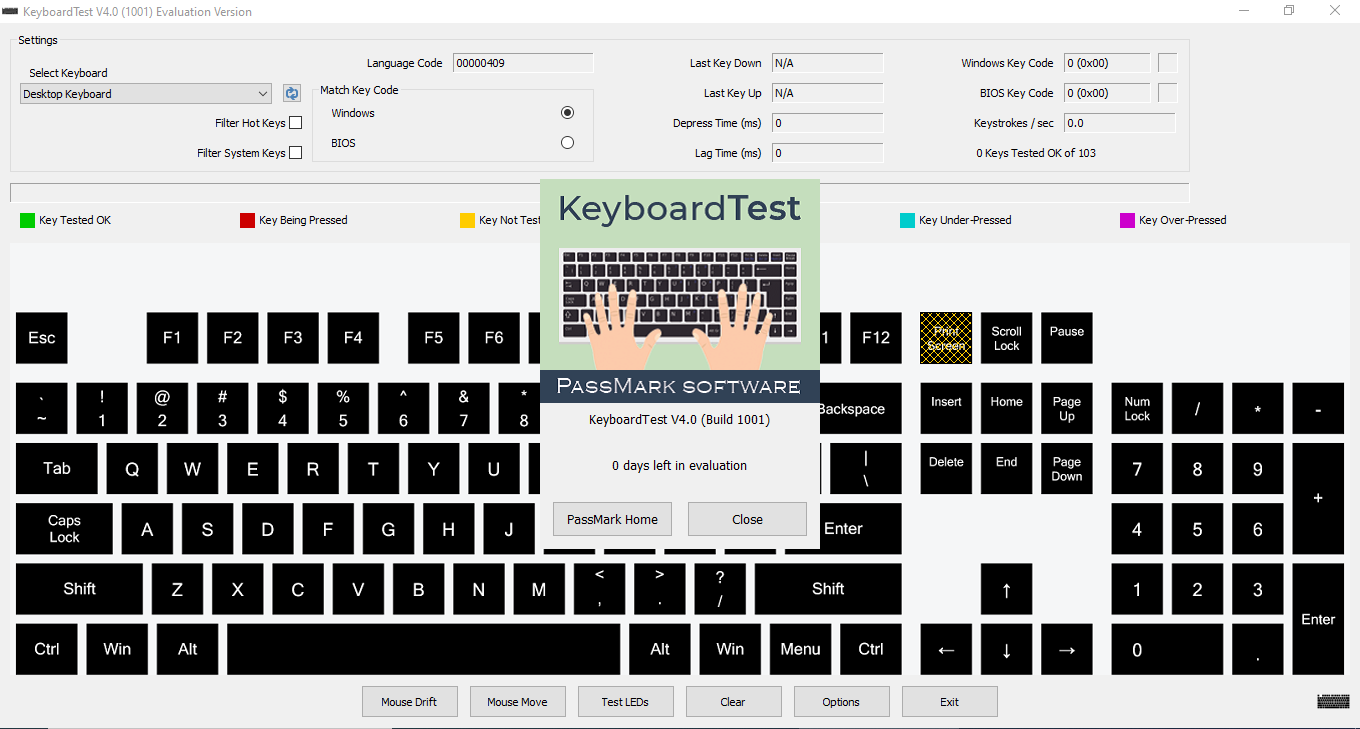Click the Keystrokes / sec field
The width and height of the screenshot is (1360, 729).
tap(1119, 123)
